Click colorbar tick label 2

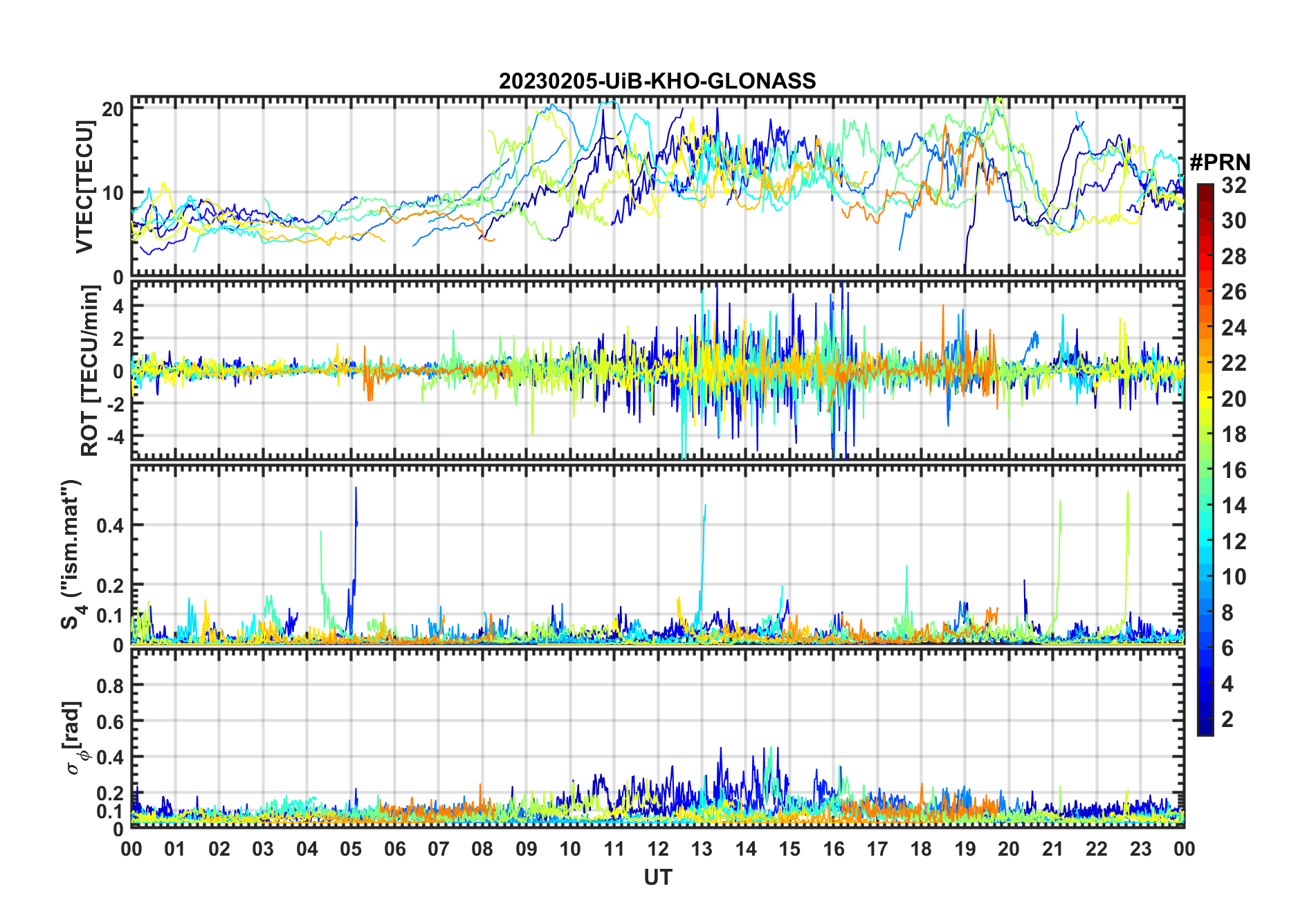[x=1227, y=719]
